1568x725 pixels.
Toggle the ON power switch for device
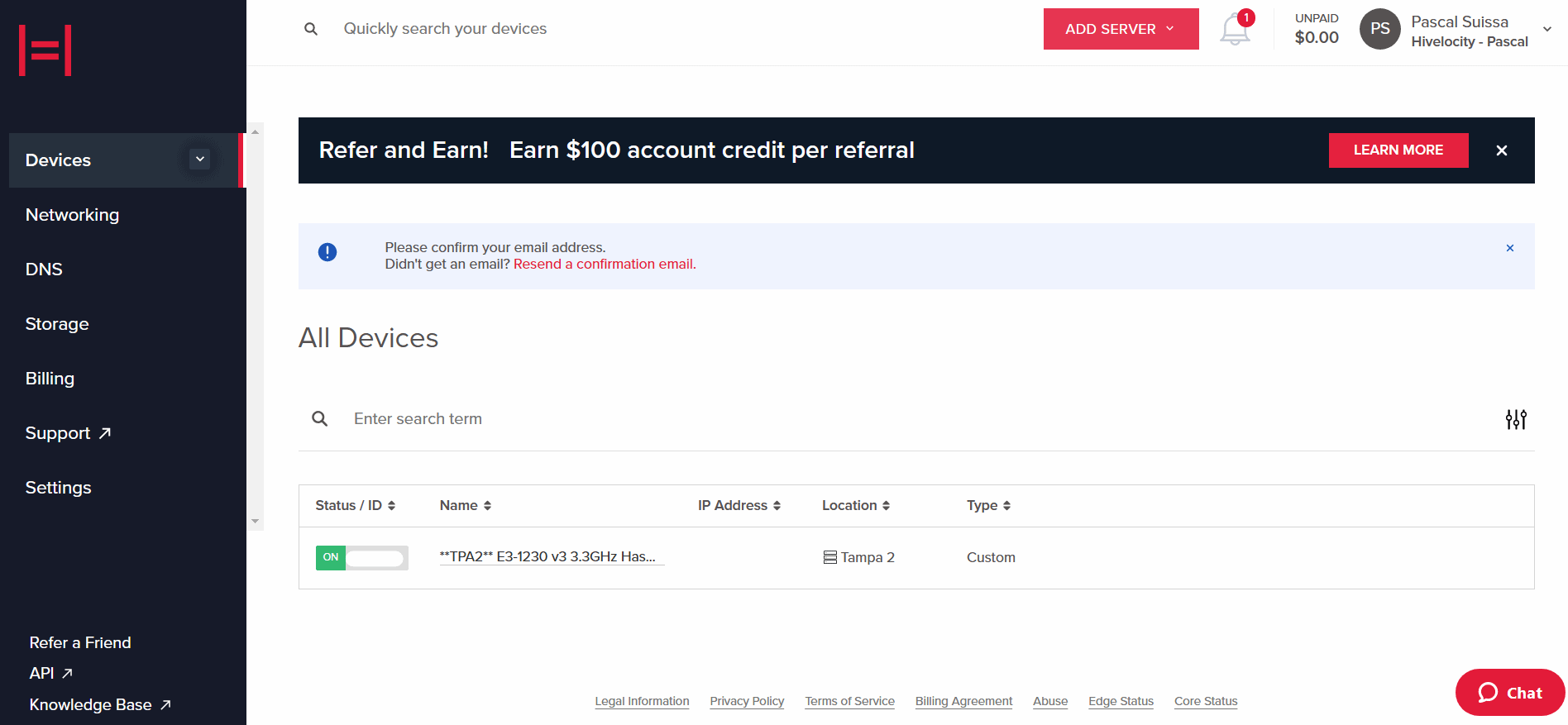[x=362, y=558]
